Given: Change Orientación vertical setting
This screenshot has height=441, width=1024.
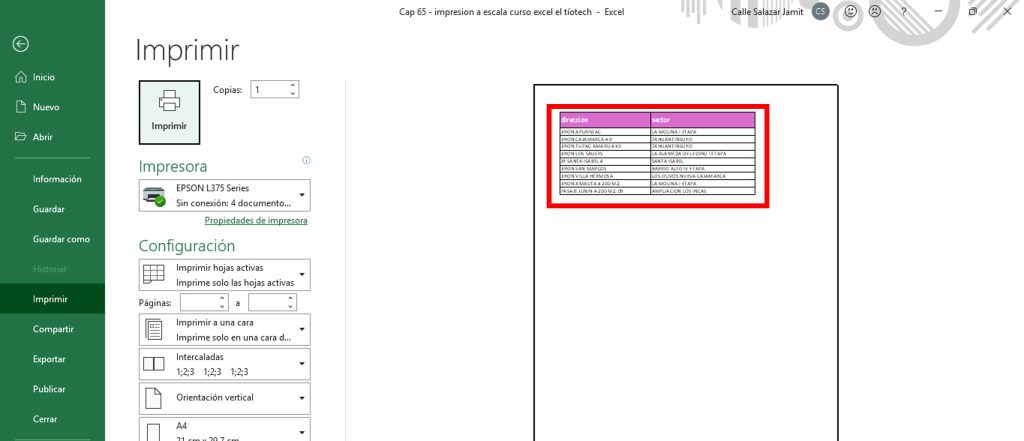Looking at the screenshot, I should [225, 397].
